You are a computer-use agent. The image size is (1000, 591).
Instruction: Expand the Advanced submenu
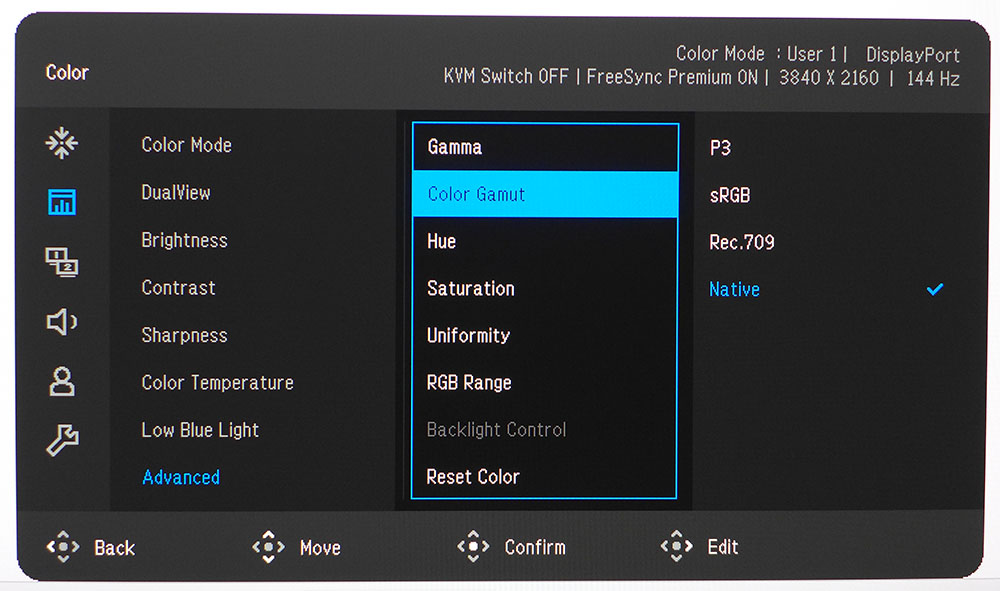pos(181,478)
